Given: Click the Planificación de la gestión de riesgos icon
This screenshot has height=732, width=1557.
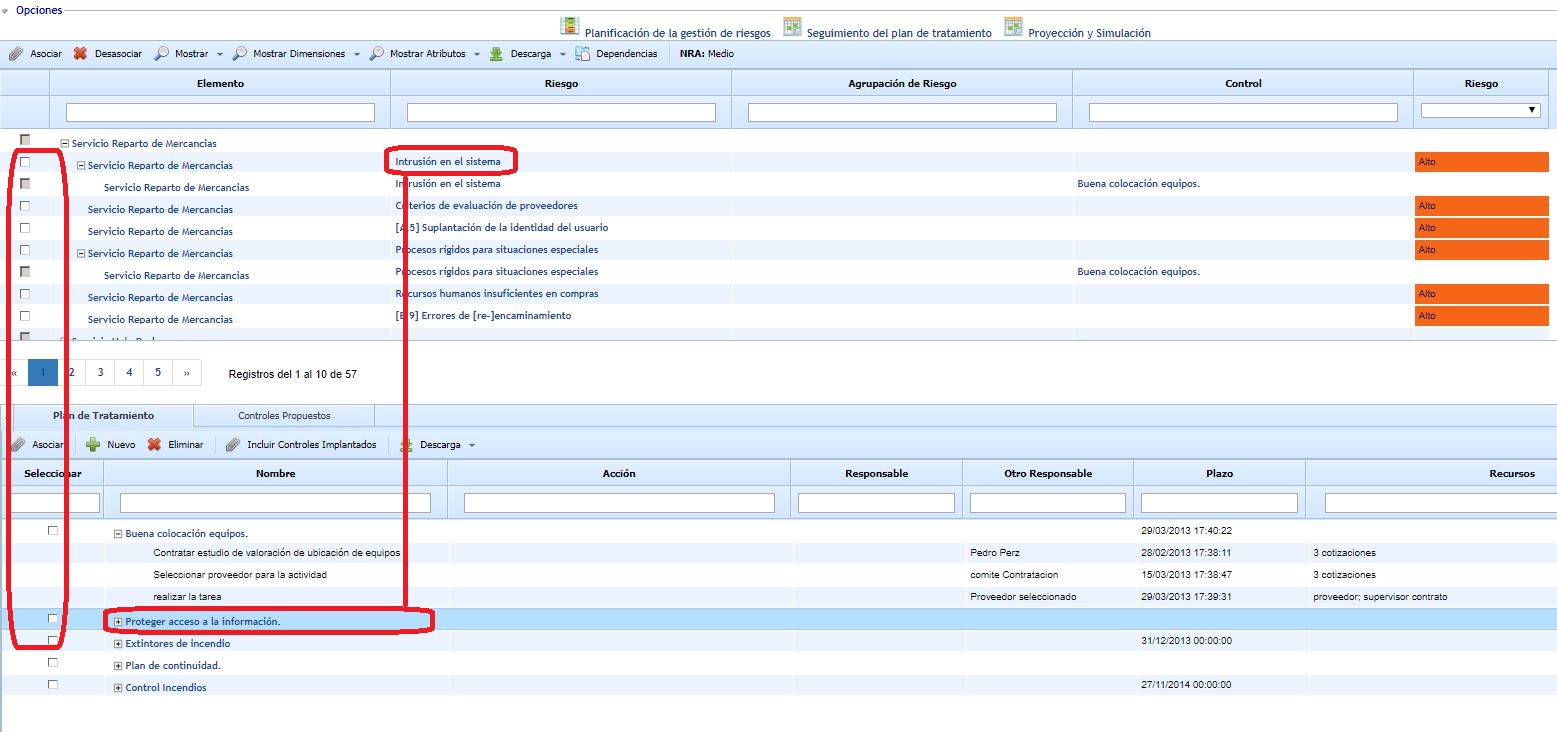Looking at the screenshot, I should pos(570,27).
